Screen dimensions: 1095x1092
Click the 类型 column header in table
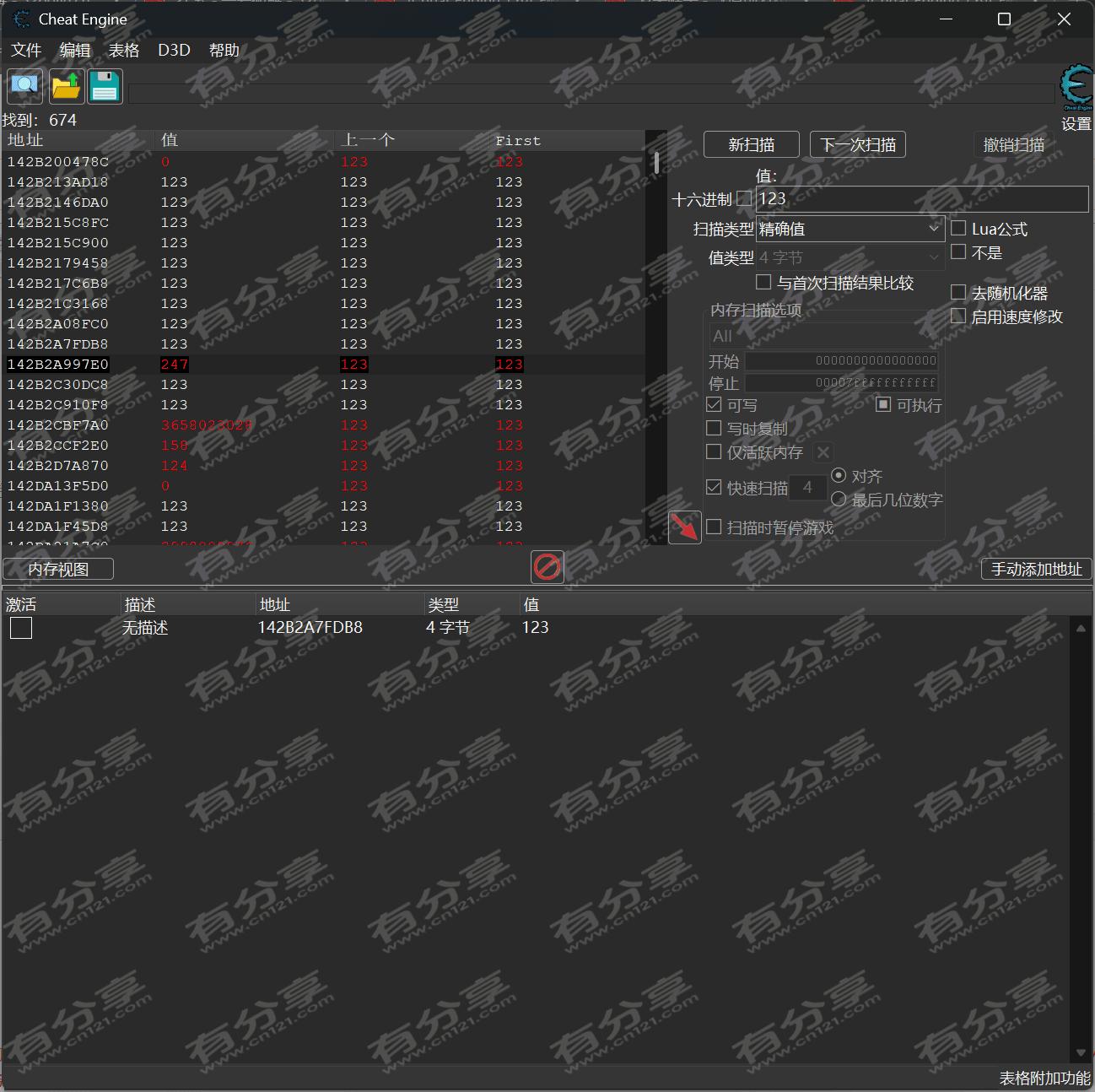[472, 604]
